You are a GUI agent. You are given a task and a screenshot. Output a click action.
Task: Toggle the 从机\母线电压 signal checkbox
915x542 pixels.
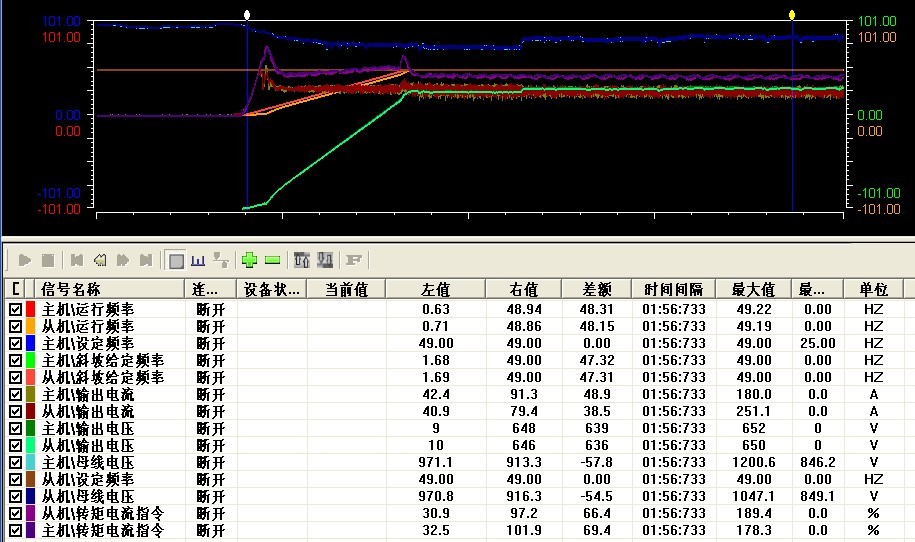click(15, 496)
